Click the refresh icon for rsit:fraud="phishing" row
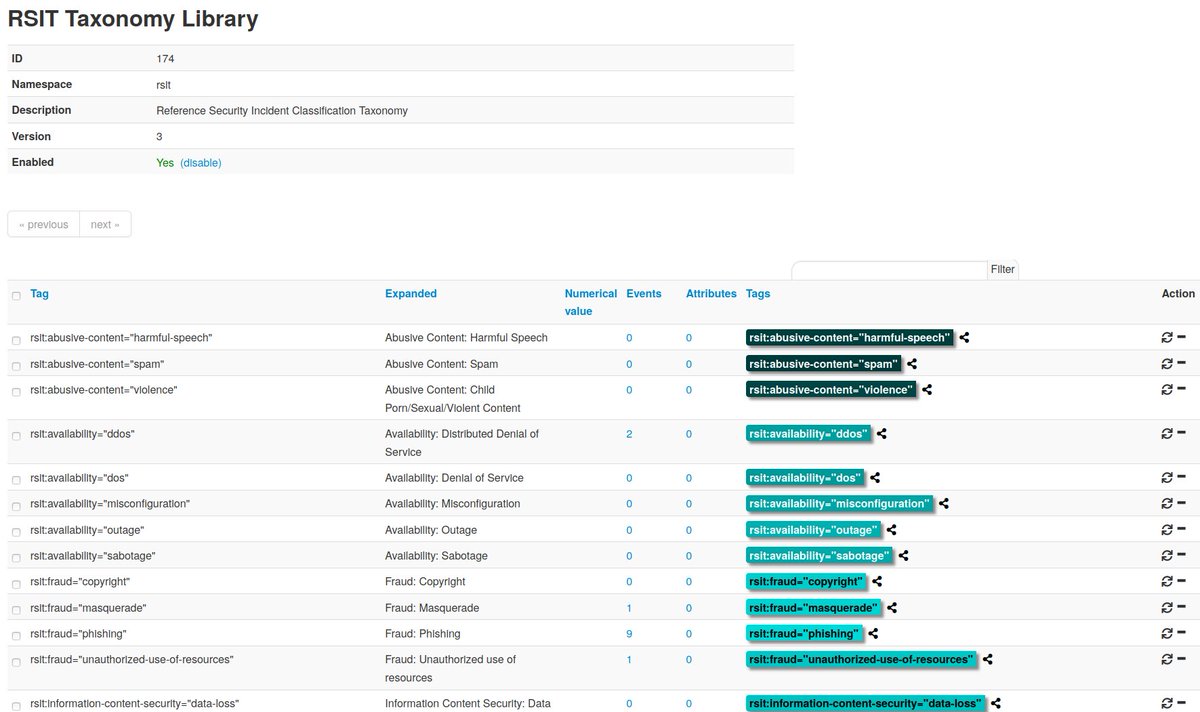1200x712 pixels. click(1167, 633)
